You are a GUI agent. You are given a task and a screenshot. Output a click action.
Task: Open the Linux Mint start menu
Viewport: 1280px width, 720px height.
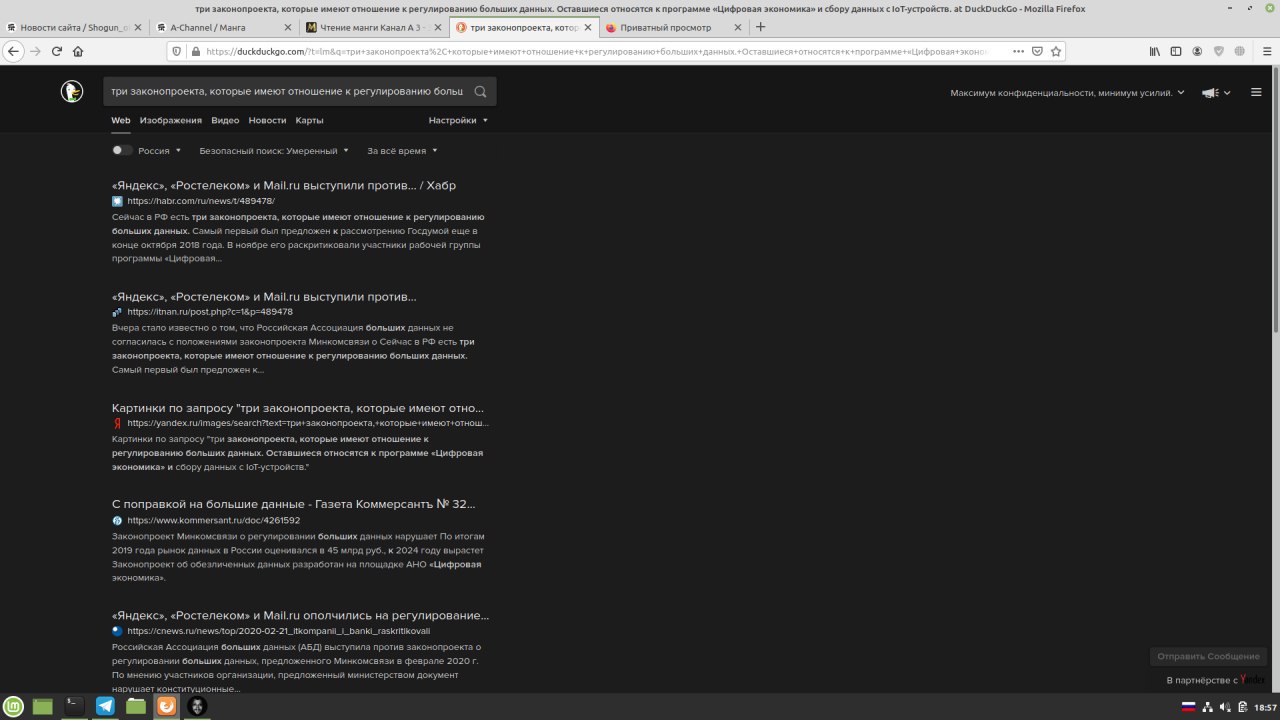14,706
